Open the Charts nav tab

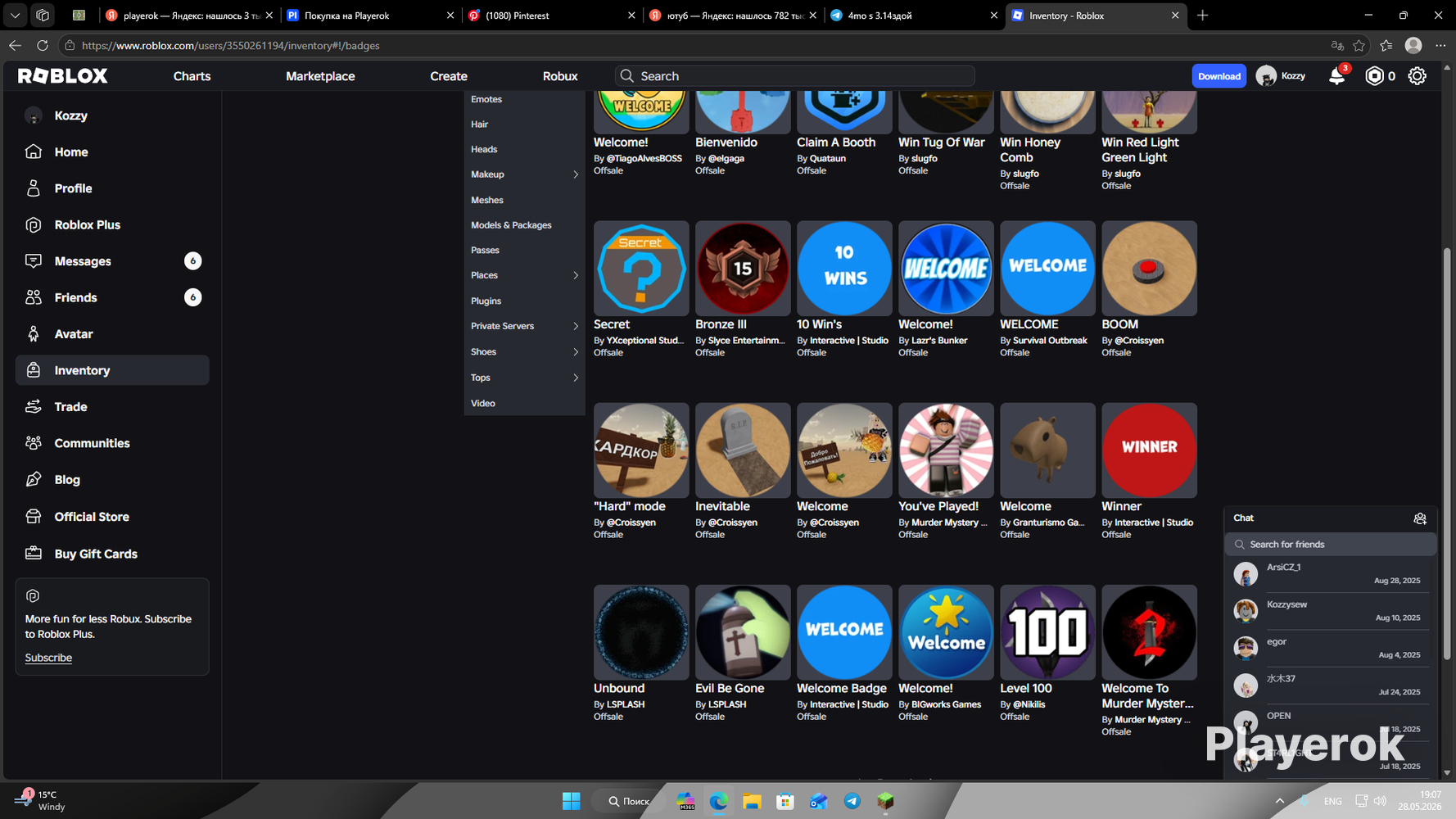point(192,76)
